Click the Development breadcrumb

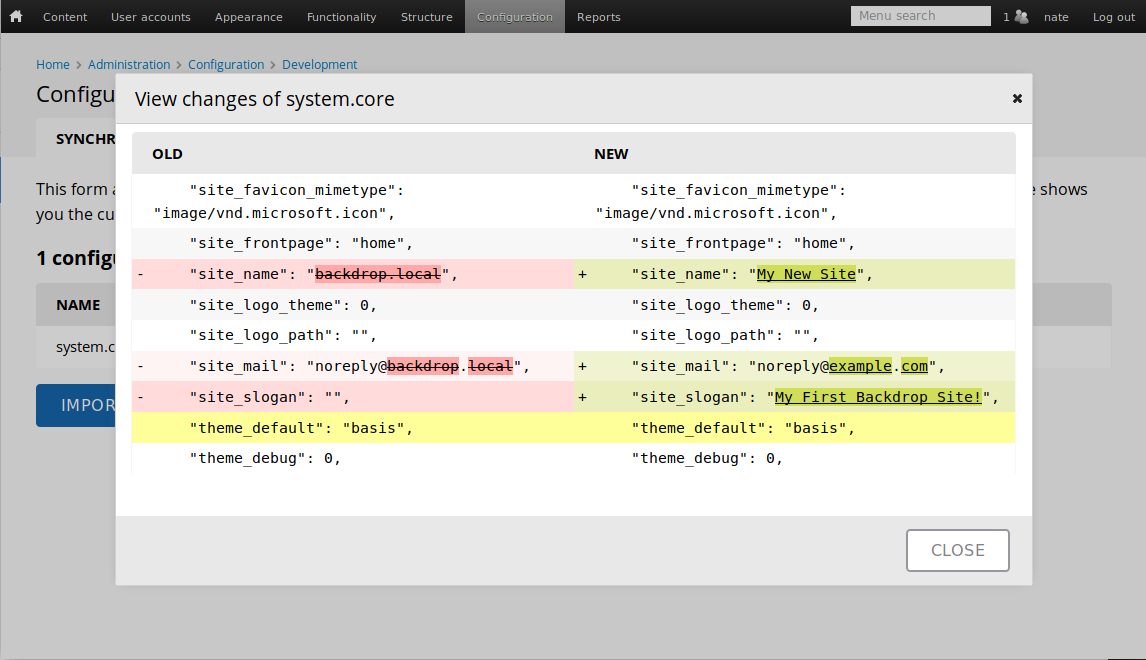[x=319, y=64]
